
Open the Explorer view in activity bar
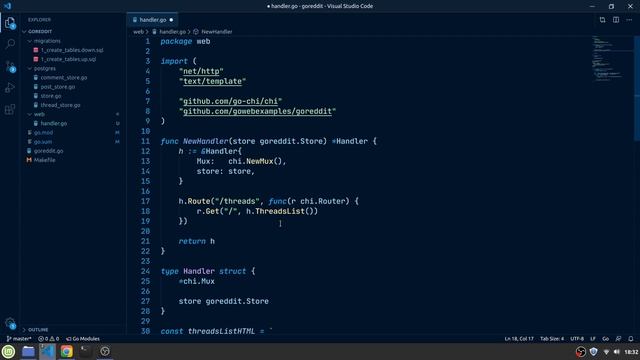tap(10, 23)
